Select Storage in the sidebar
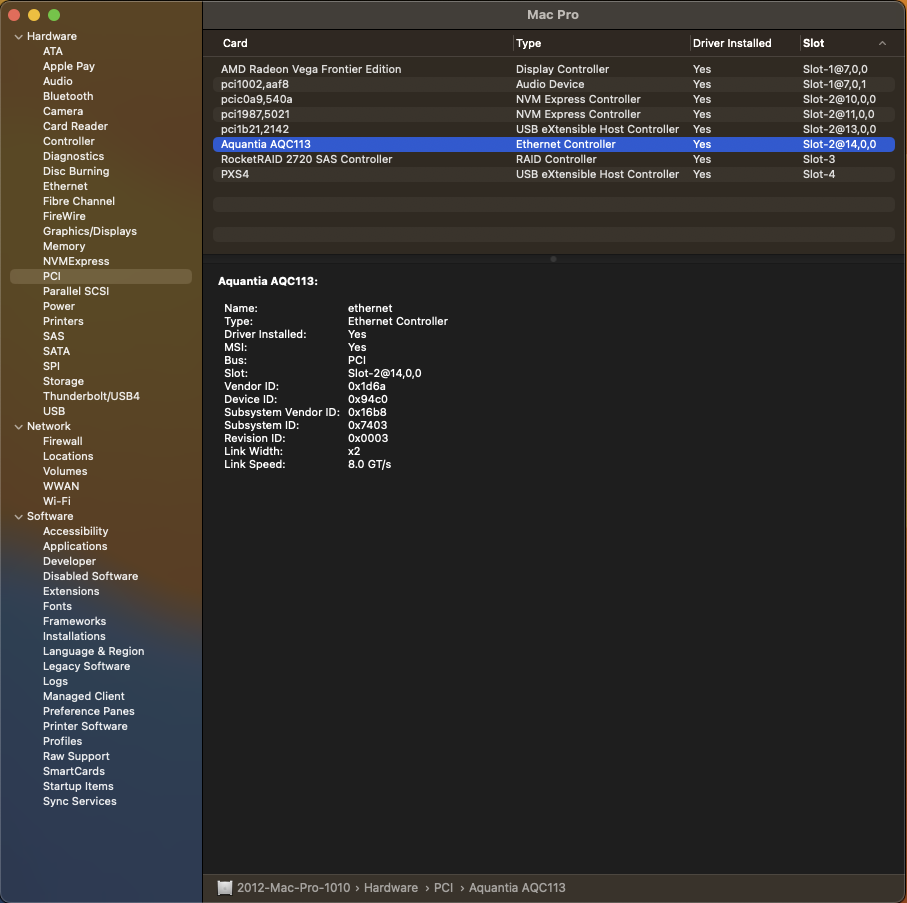The image size is (907, 903). (64, 381)
